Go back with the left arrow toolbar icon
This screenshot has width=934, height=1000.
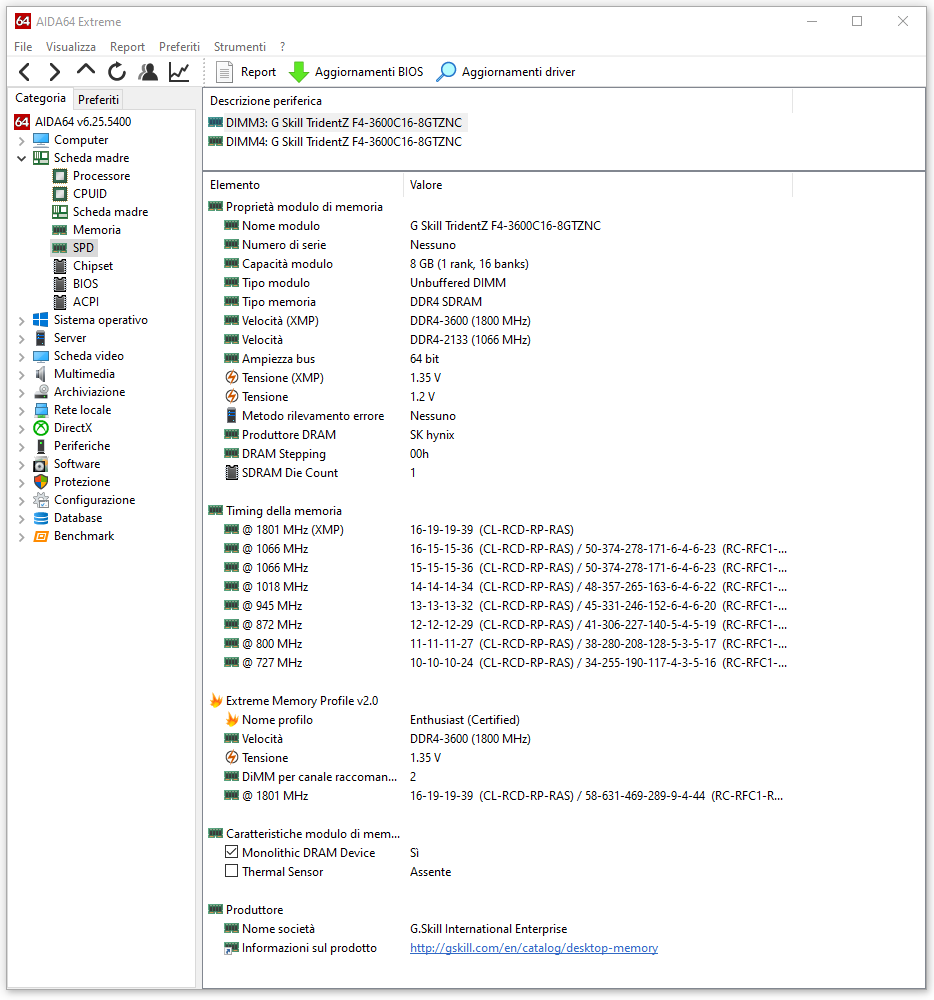(24, 72)
